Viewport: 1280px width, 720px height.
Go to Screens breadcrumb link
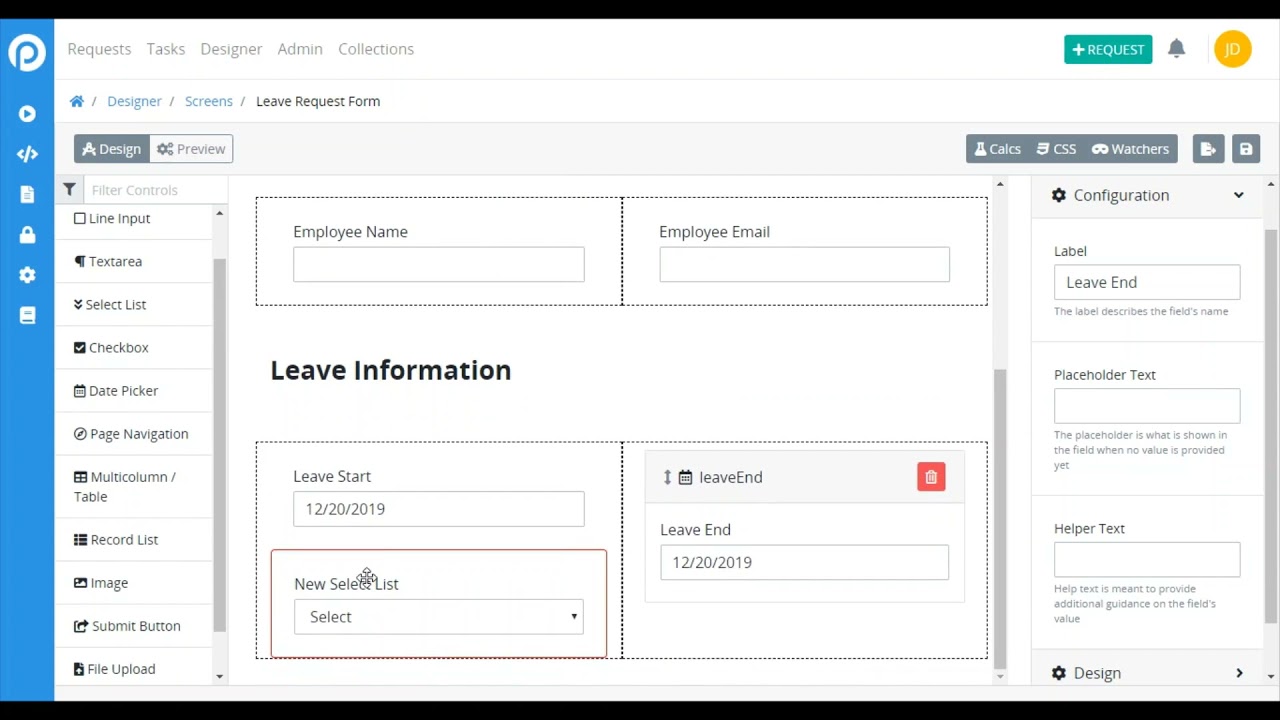(208, 101)
